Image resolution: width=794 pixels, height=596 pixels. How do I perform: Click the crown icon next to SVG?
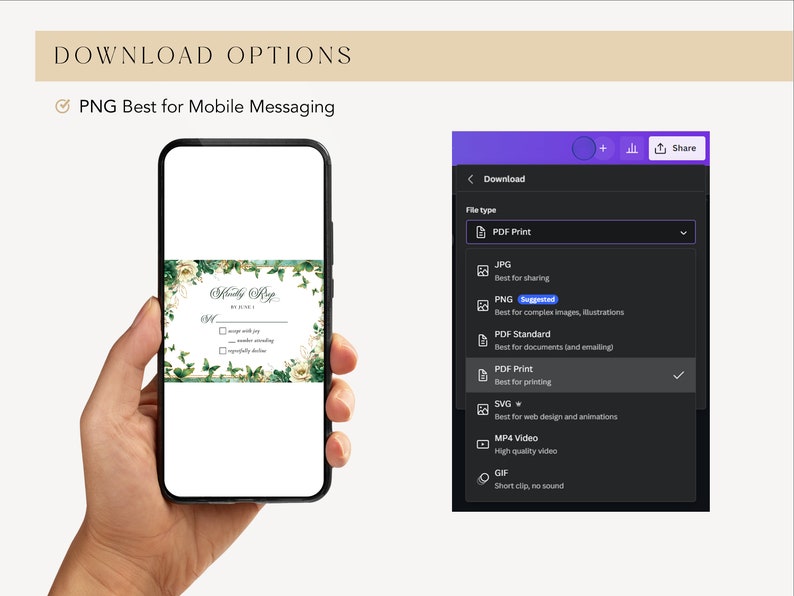[519, 404]
